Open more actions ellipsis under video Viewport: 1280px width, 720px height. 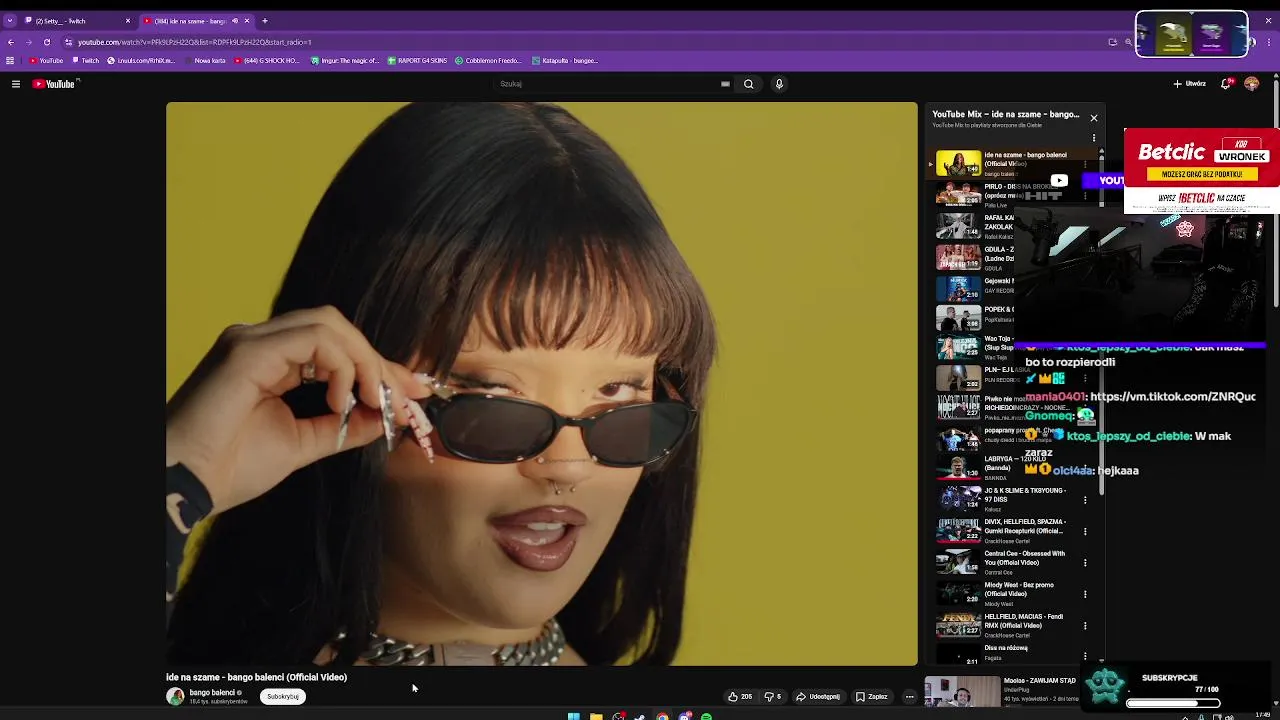909,697
